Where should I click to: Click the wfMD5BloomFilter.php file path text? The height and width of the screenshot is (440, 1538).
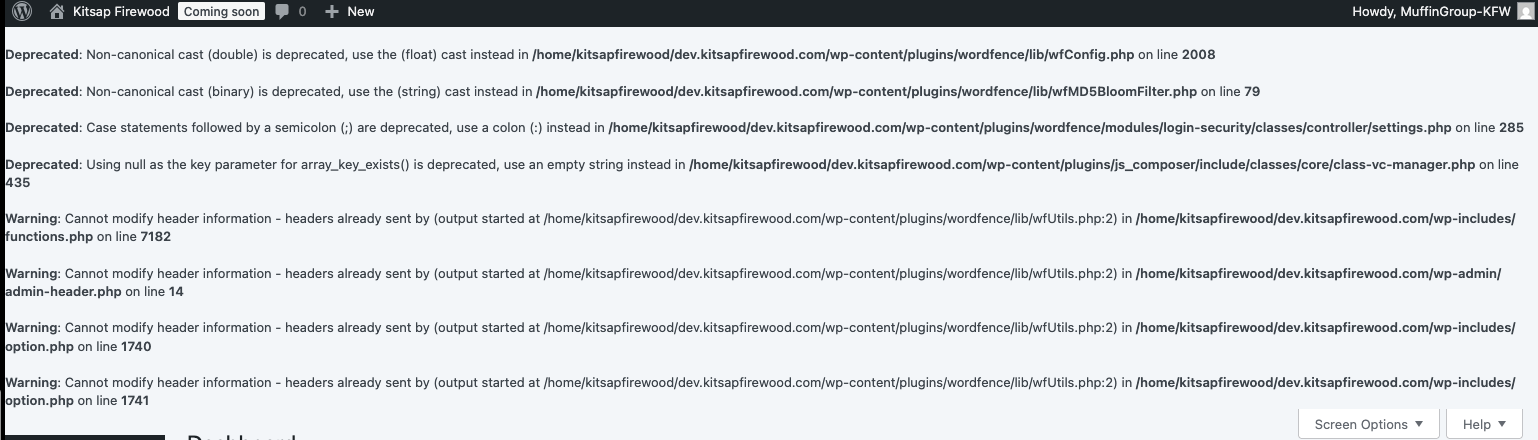coord(866,91)
